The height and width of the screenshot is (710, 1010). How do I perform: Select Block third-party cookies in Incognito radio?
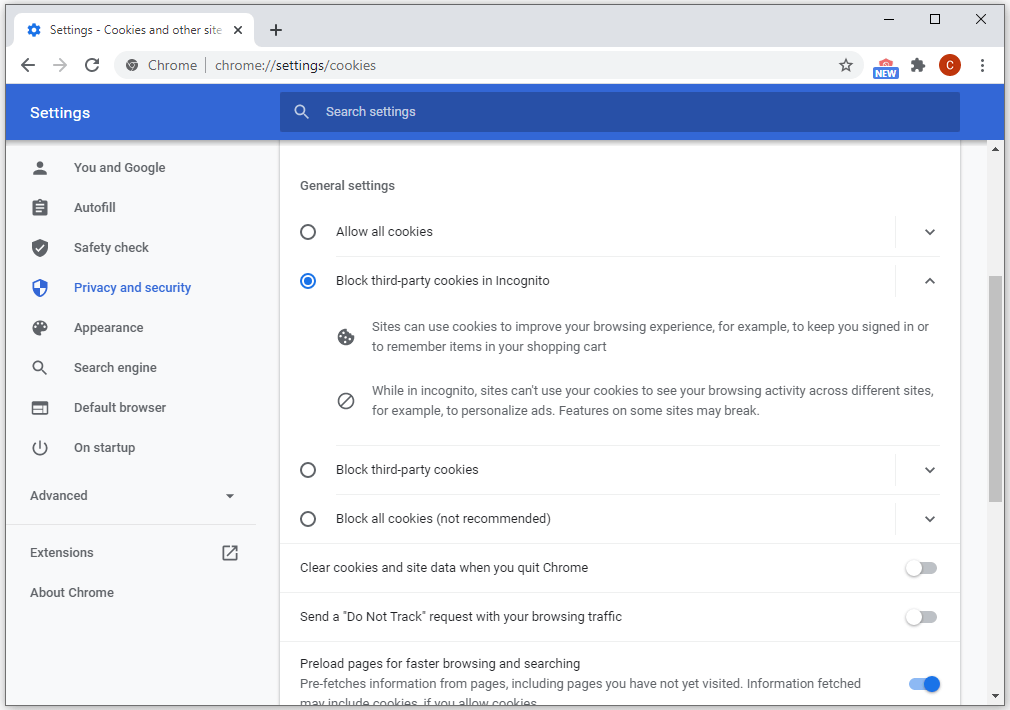point(308,281)
